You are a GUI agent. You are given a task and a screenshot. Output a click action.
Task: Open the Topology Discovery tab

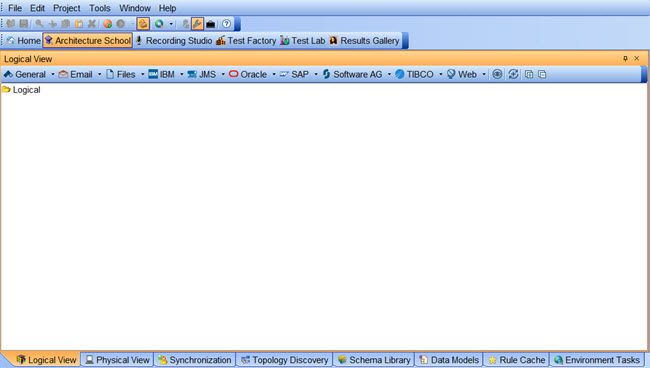tap(285, 360)
